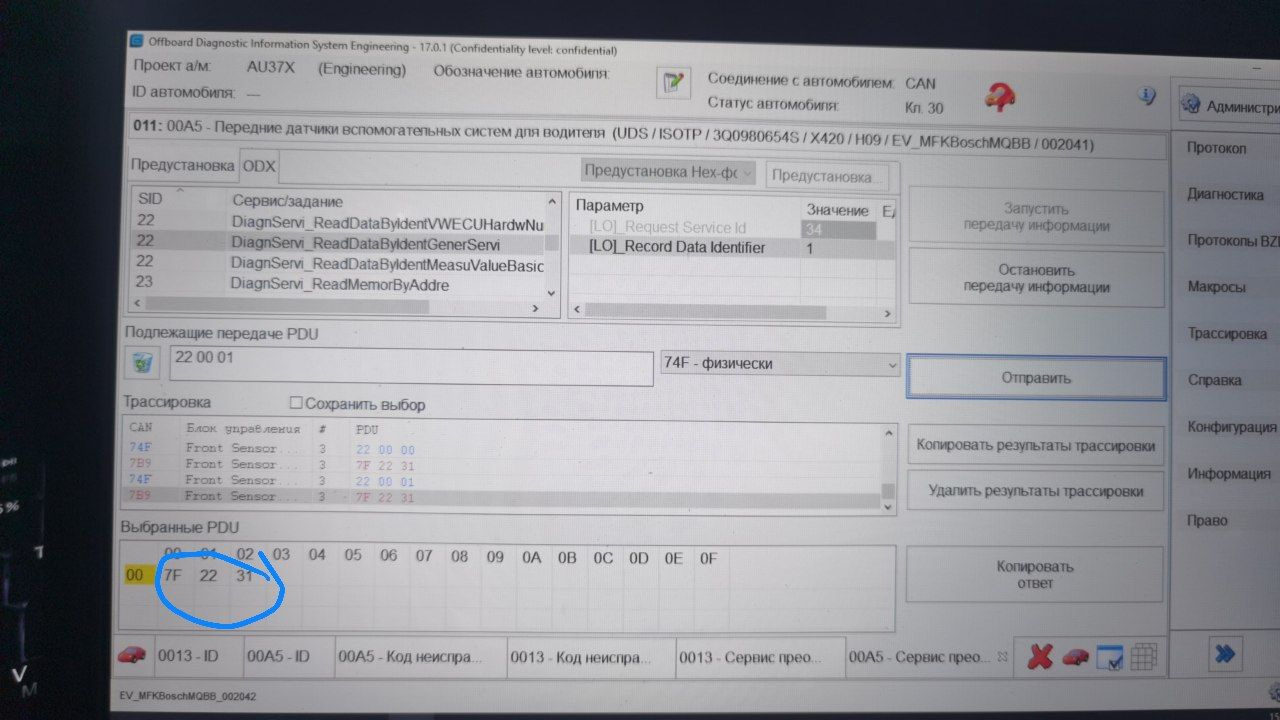The image size is (1280, 720).
Task: Click the checked-window dialog icon in bottom toolbar
Action: coord(1109,657)
